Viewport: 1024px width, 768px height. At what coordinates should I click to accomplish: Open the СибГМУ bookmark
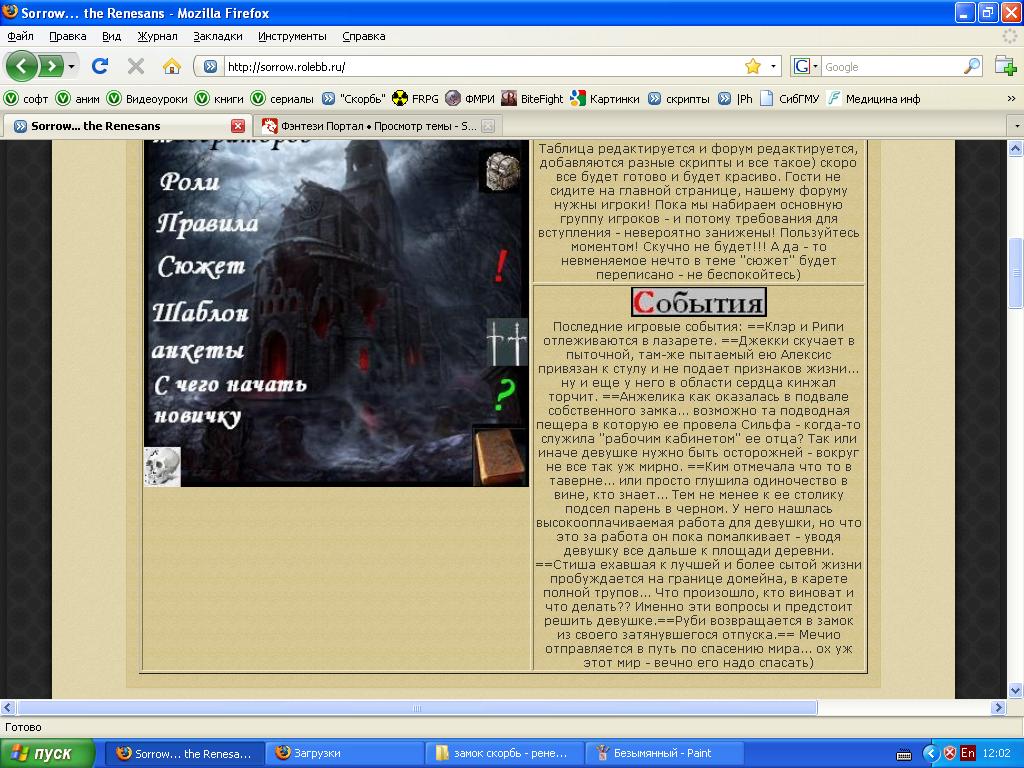pos(790,99)
